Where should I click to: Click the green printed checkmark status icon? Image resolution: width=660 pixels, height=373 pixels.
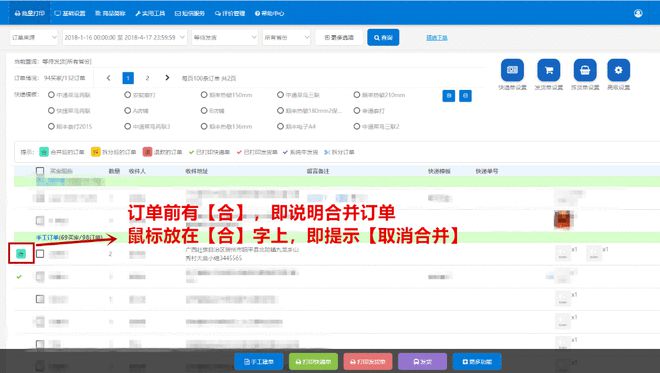19,277
